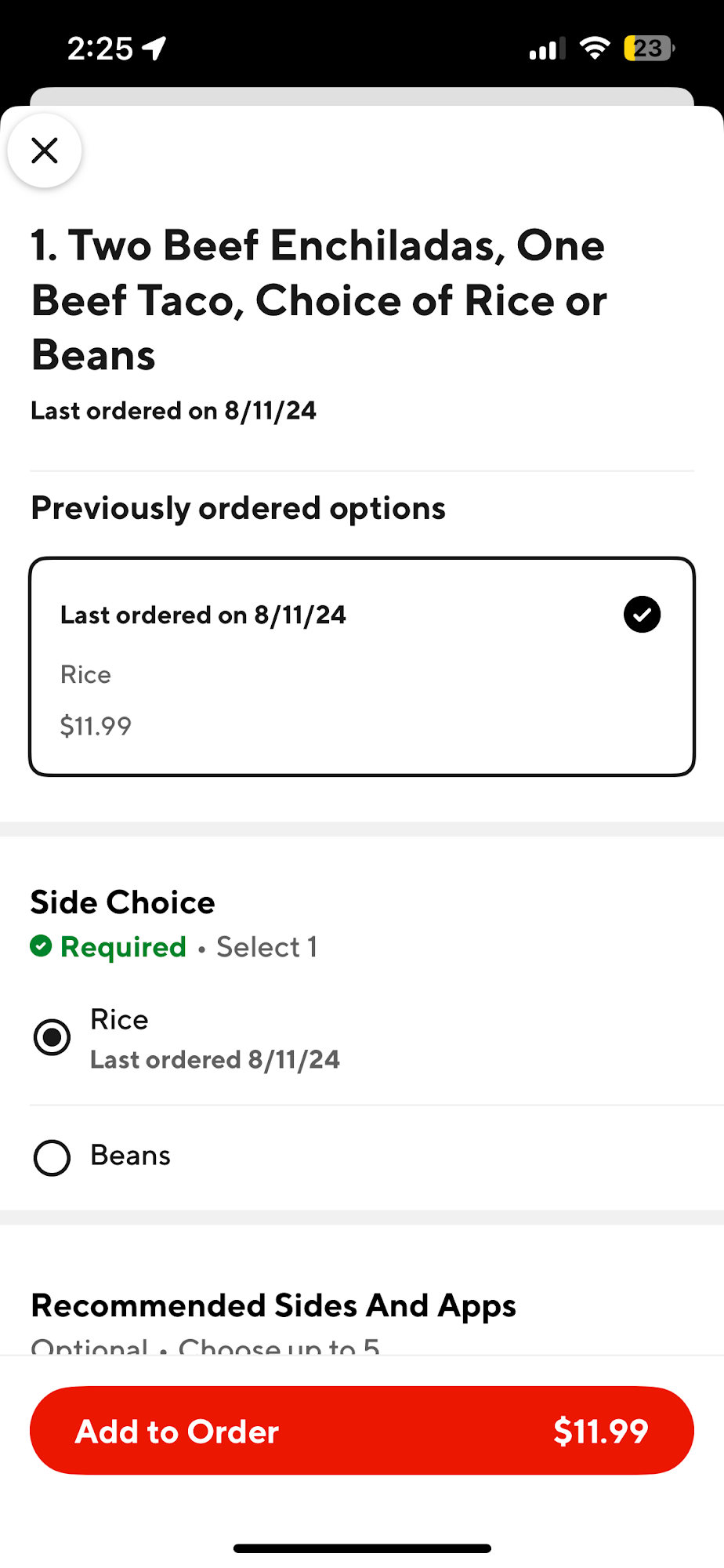Screen dimensions: 724x1568
Task: Tap the Side Choice section heading
Action: pos(123,902)
